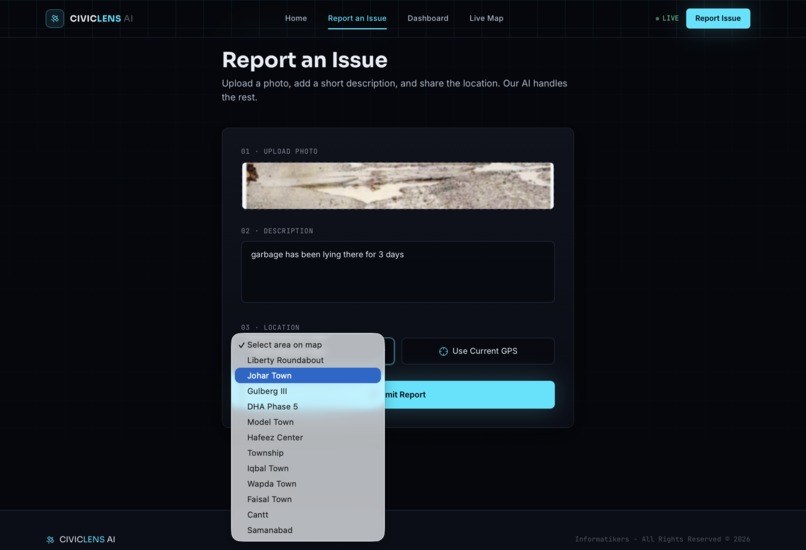Pick Hafeez Center from the list
Image resolution: width=806 pixels, height=550 pixels.
[307, 437]
